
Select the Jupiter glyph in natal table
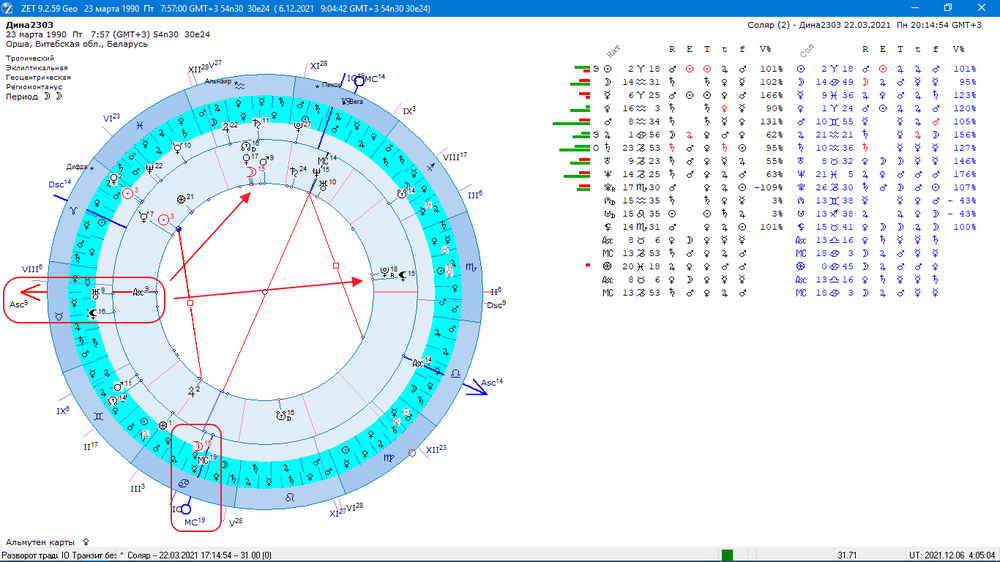click(x=608, y=135)
